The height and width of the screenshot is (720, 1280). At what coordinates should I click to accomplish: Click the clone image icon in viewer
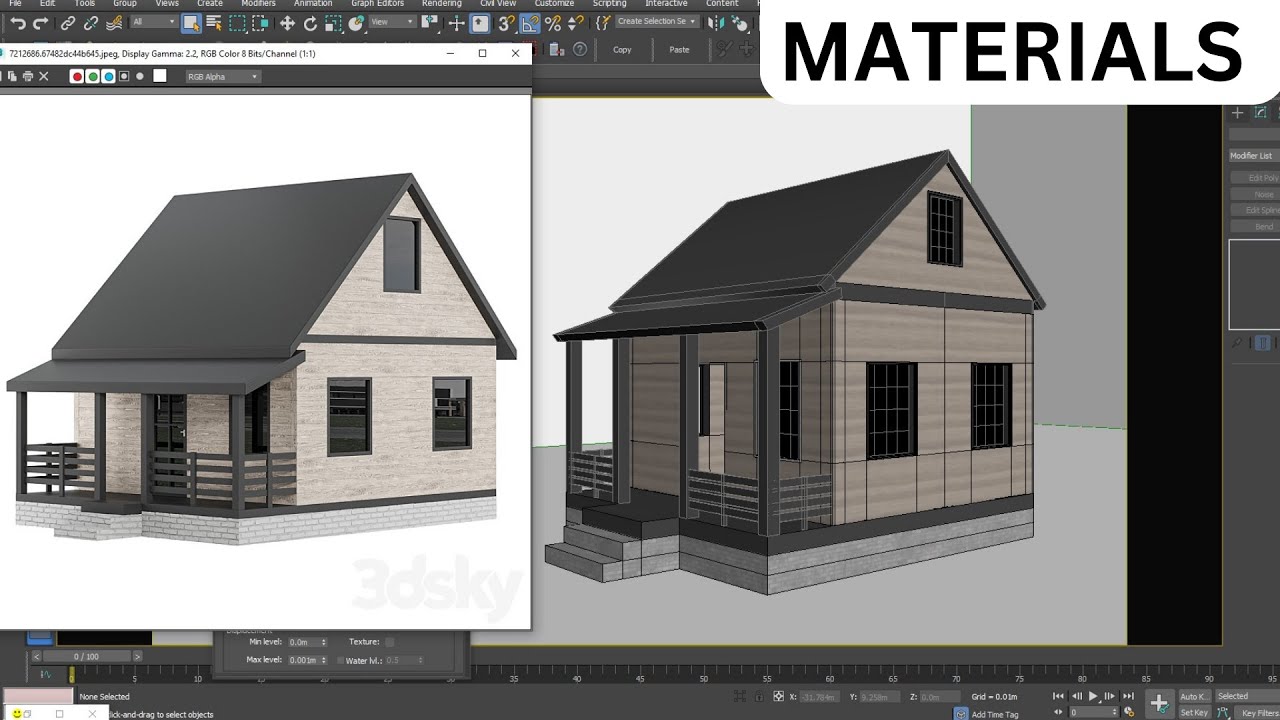point(13,77)
